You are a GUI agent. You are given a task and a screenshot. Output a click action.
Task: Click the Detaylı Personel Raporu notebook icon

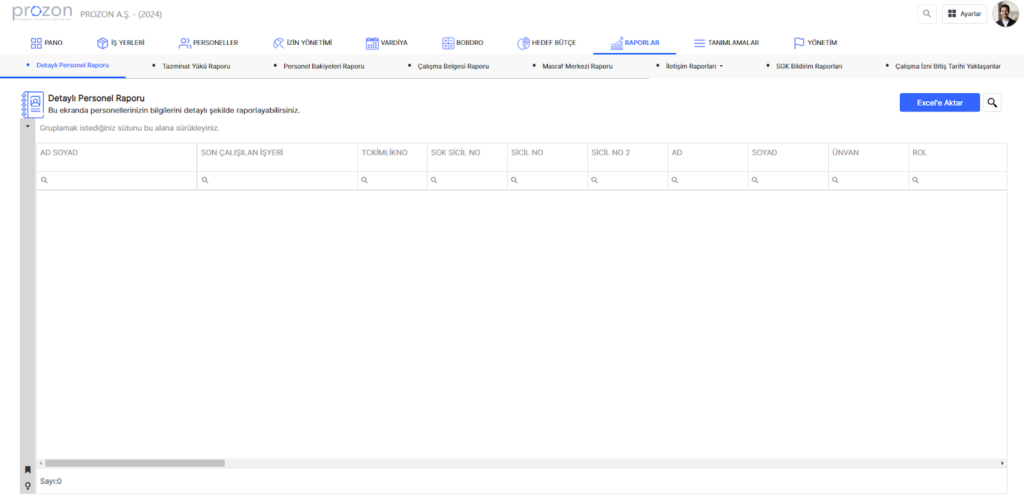tap(32, 105)
